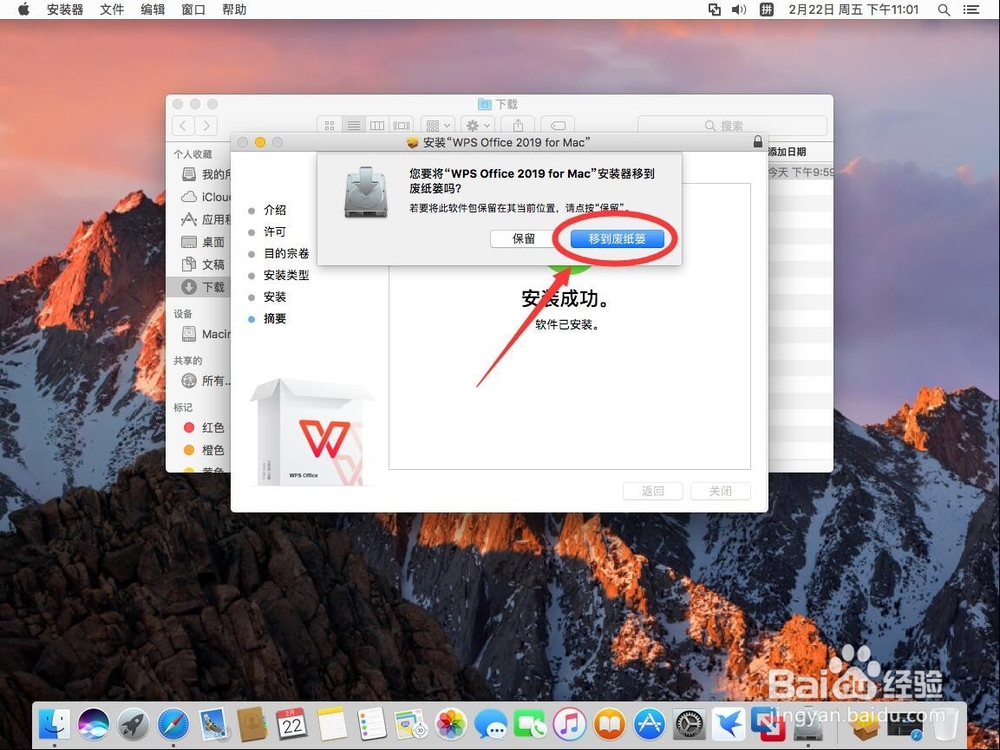Click the date and time in menu bar

[853, 9]
